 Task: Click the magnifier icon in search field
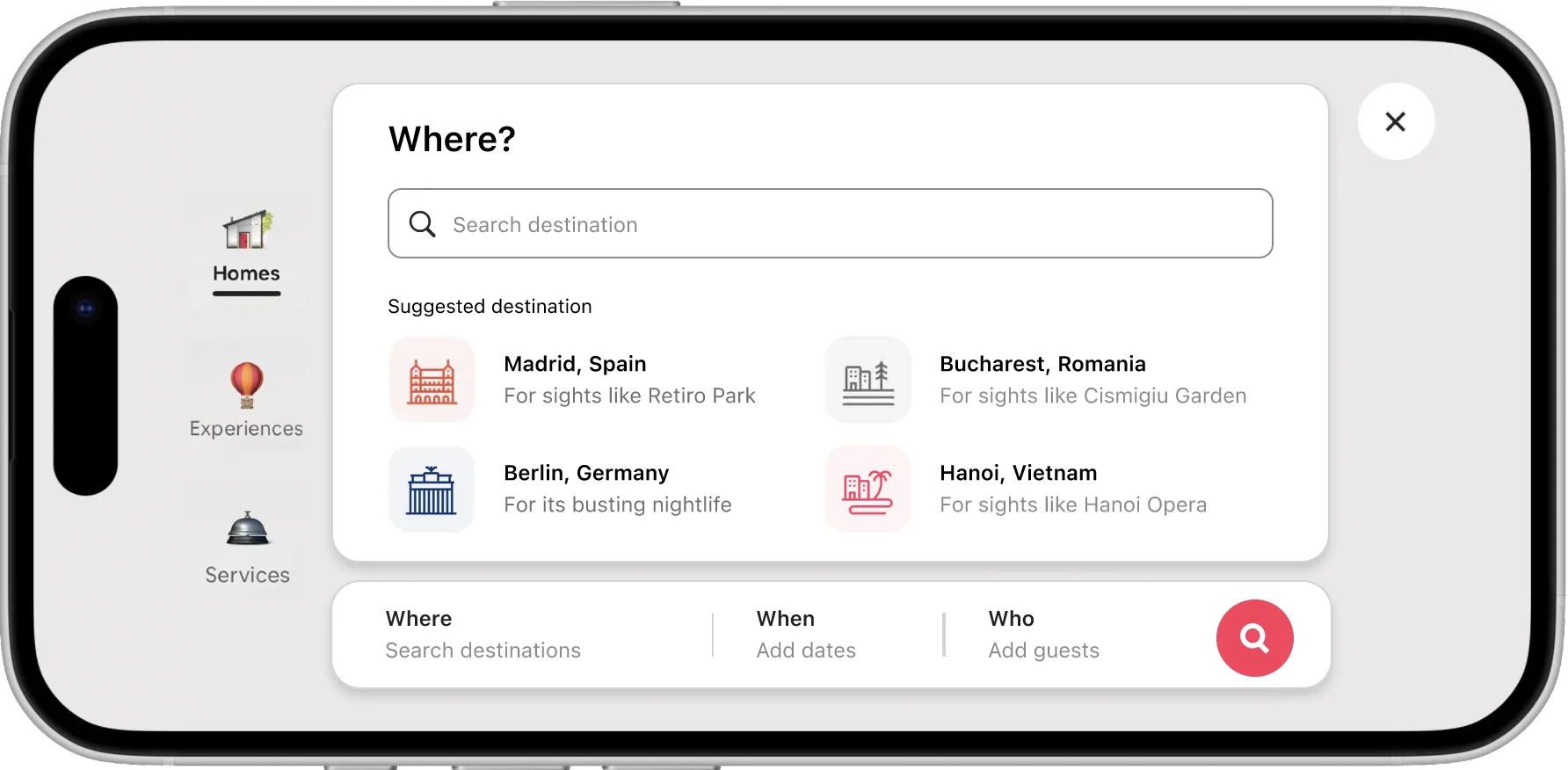click(423, 224)
